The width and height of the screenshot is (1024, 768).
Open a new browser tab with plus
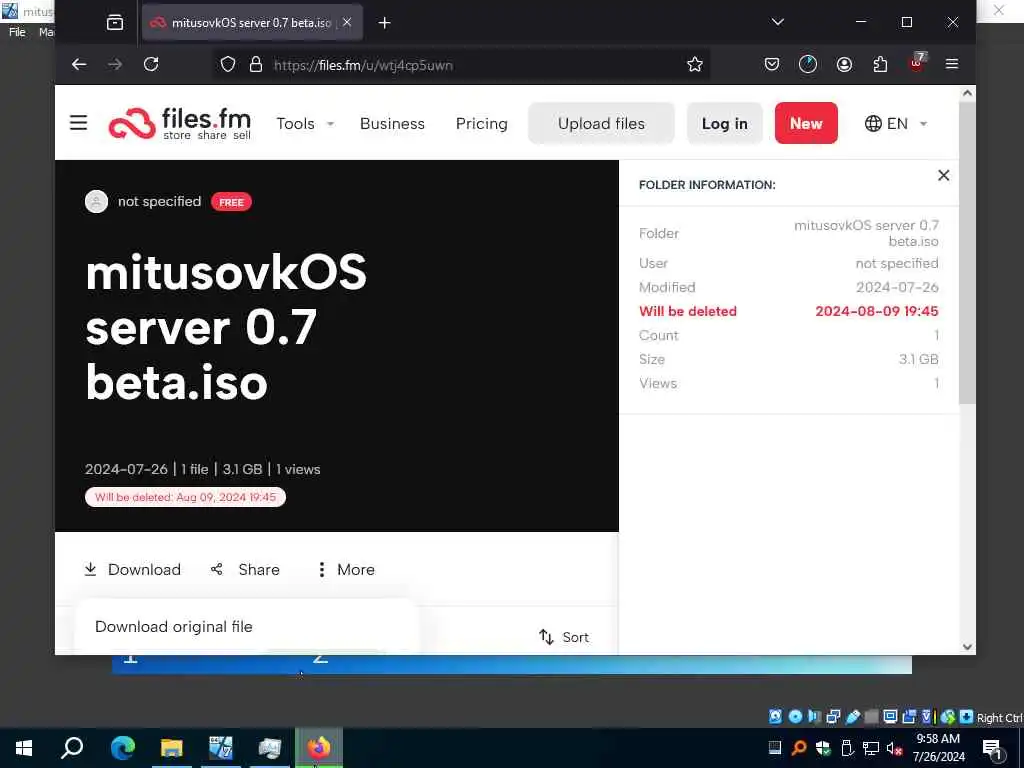click(385, 23)
